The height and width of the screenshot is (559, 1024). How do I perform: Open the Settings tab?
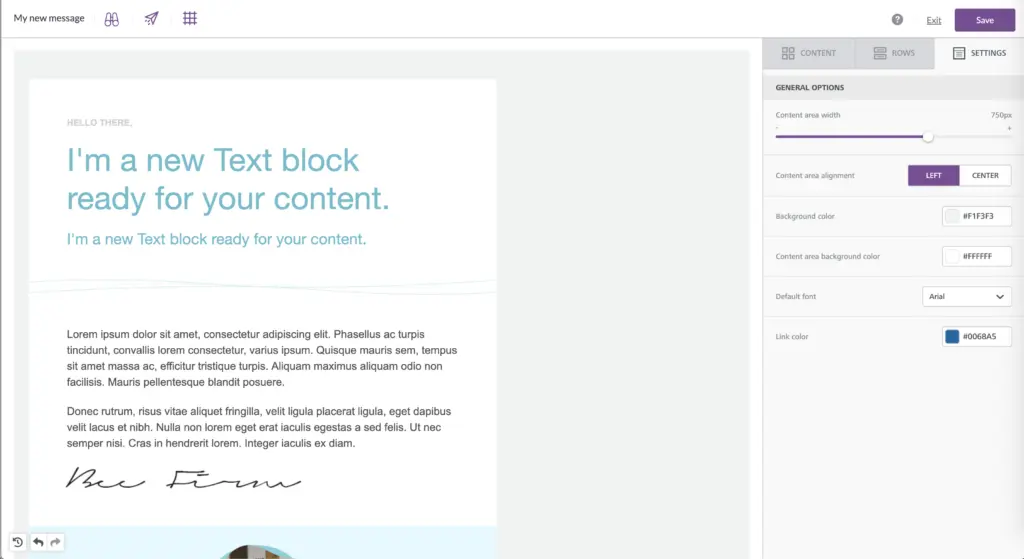pos(979,53)
